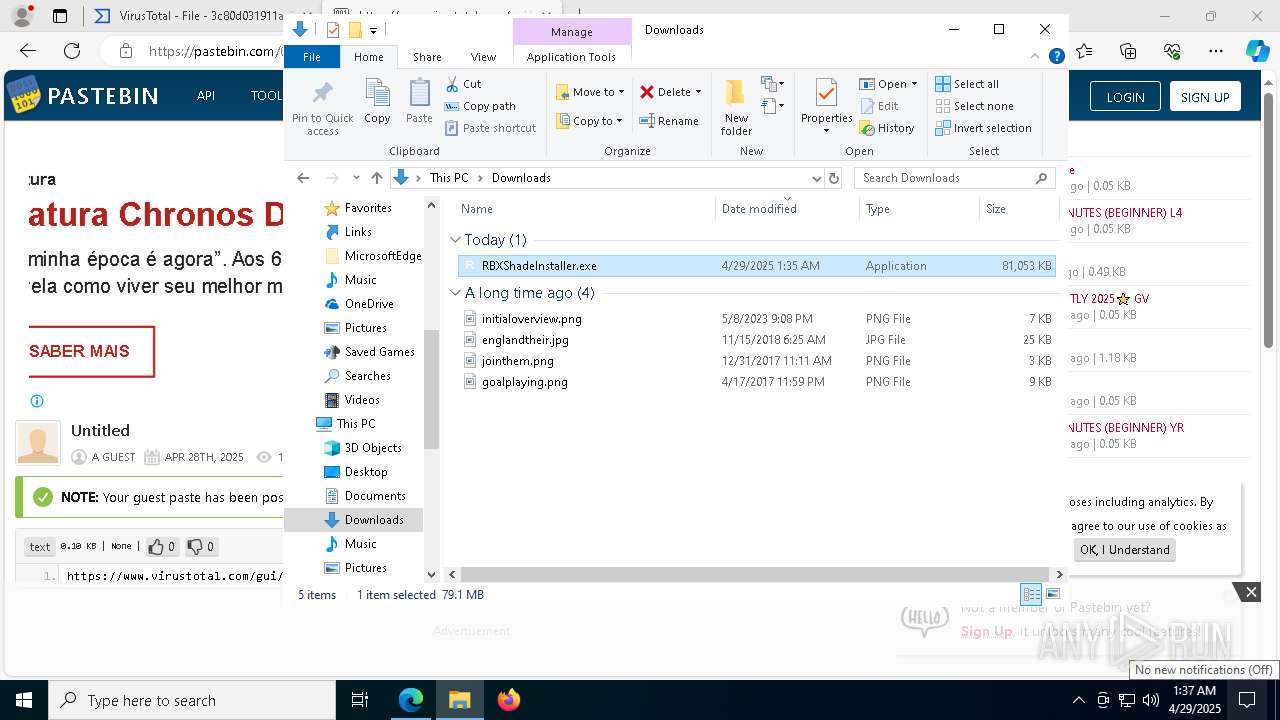Screen dimensions: 1280x720
Task: Click Pastebin LOGIN button
Action: 1125,97
